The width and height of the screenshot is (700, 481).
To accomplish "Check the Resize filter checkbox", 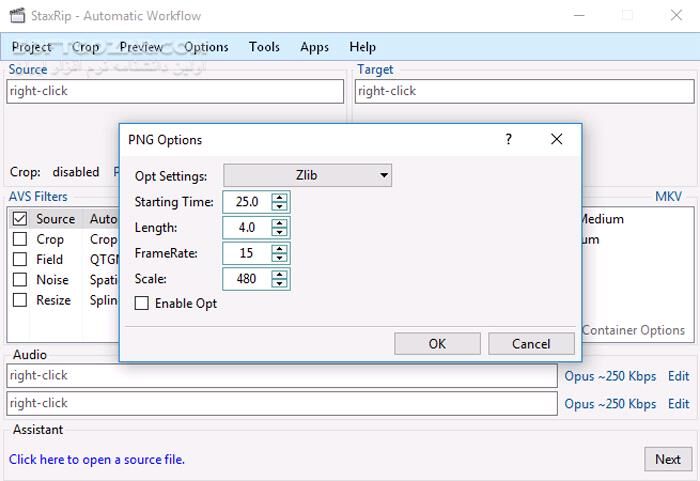I will pos(19,300).
